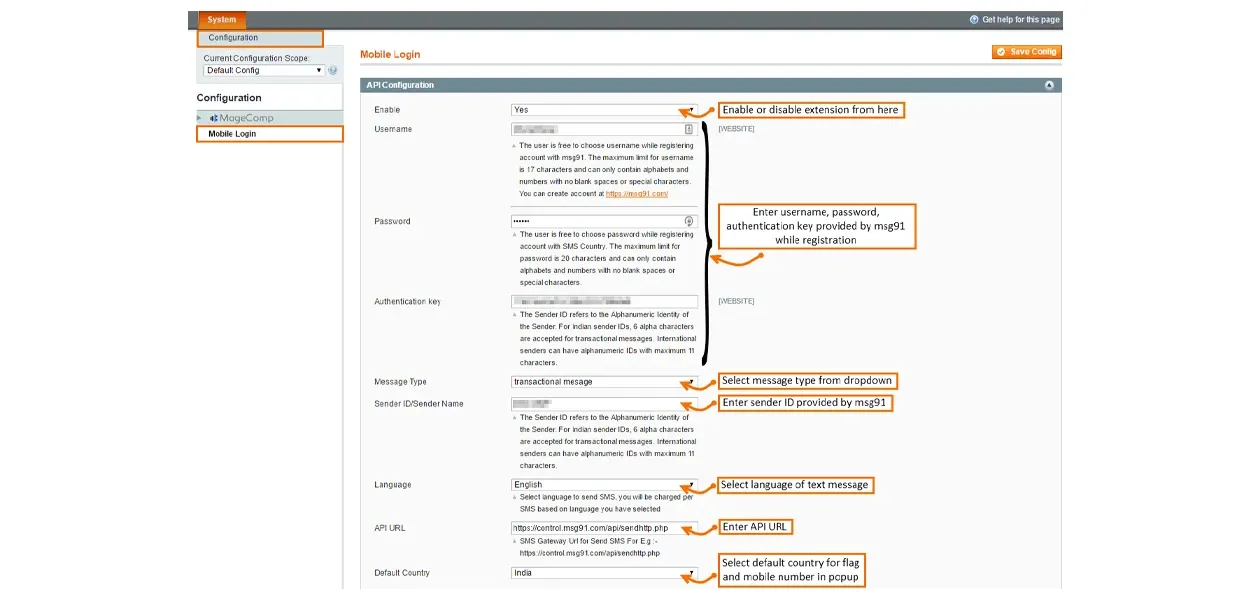Open the Message Type dropdown
Screen dimensions: 1250x600
(x=604, y=382)
